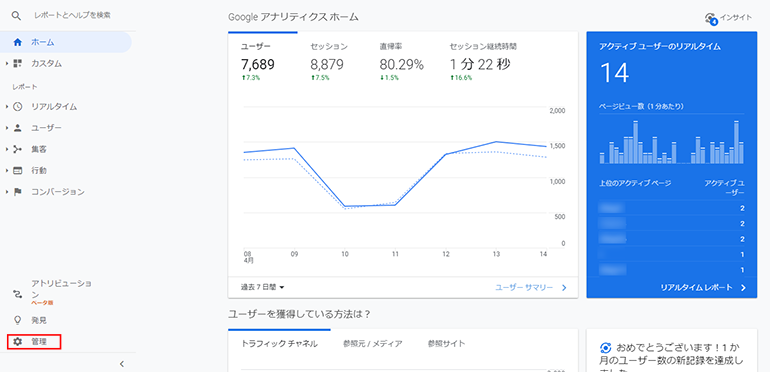Click the Attribution path icon
This screenshot has height=372, width=770.
18,294
